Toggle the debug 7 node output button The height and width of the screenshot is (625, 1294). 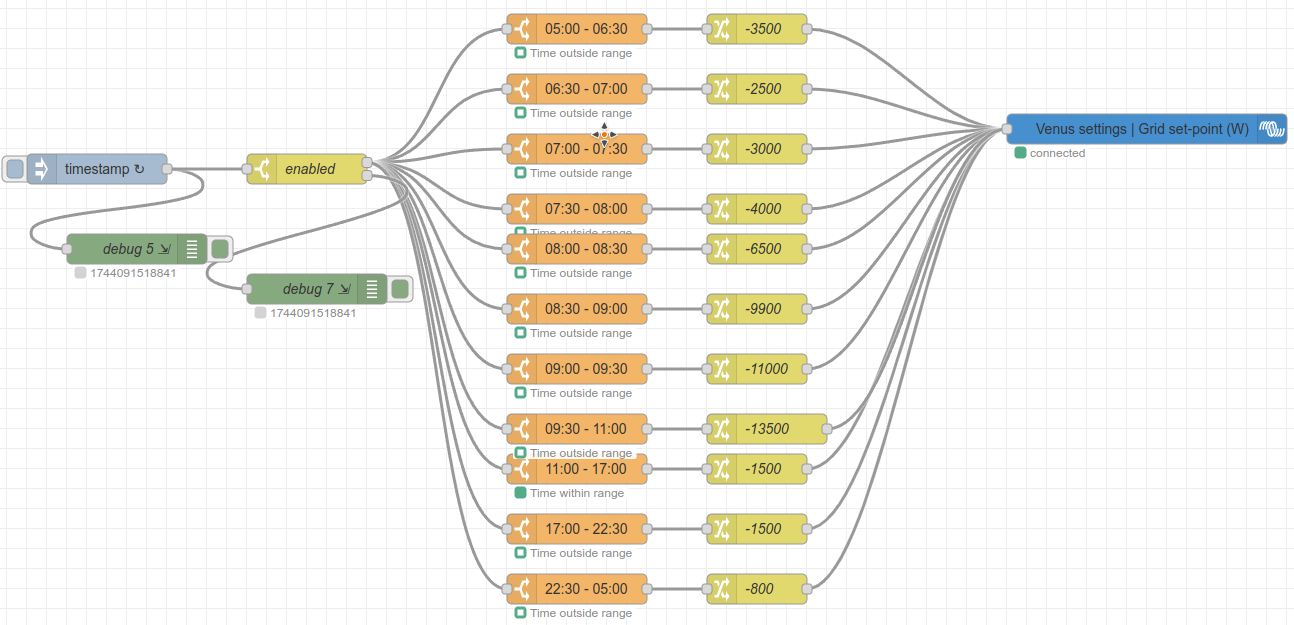[x=400, y=289]
